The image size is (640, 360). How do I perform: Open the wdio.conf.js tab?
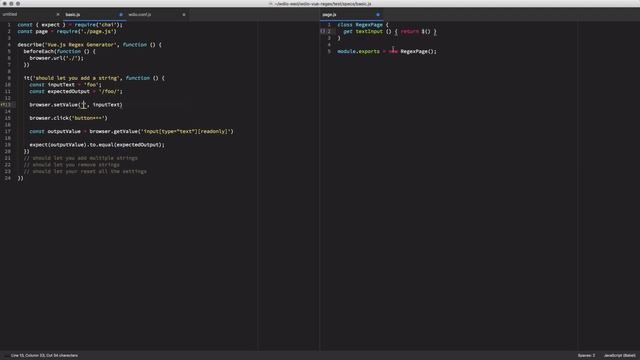(140, 14)
